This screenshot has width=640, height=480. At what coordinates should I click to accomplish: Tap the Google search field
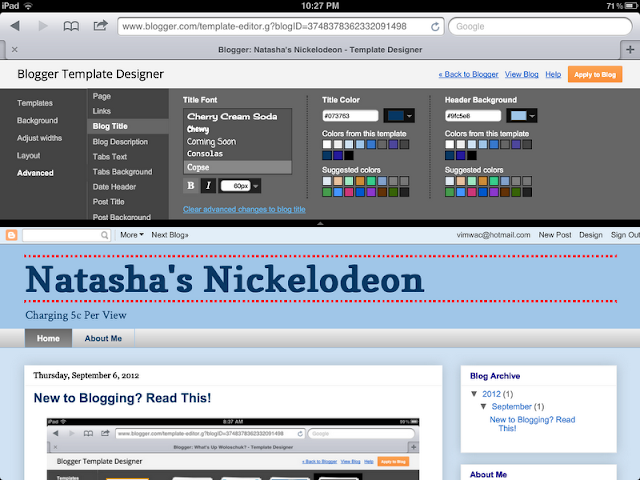click(540, 27)
